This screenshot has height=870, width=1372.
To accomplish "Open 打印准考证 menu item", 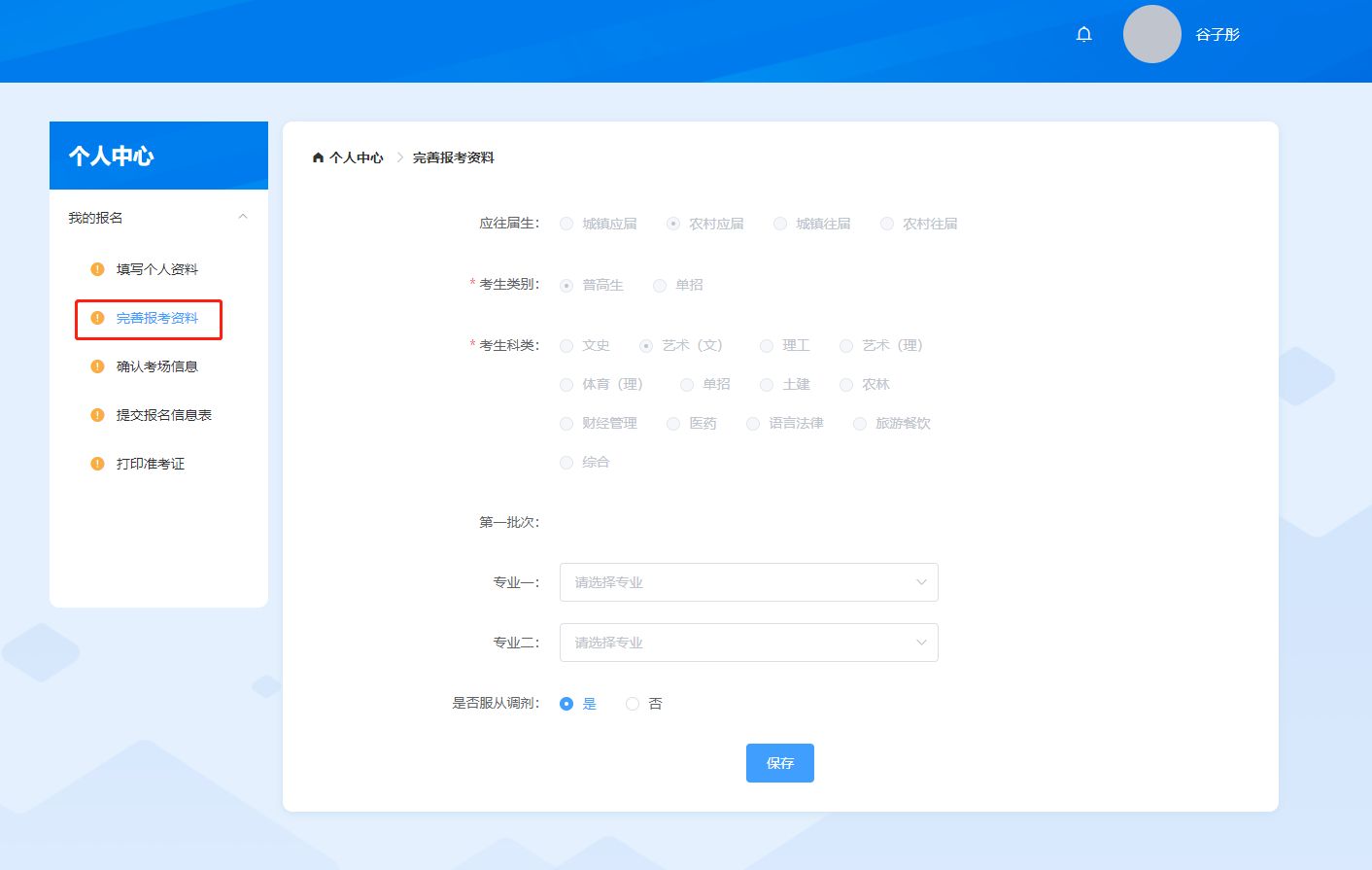I will click(151, 464).
